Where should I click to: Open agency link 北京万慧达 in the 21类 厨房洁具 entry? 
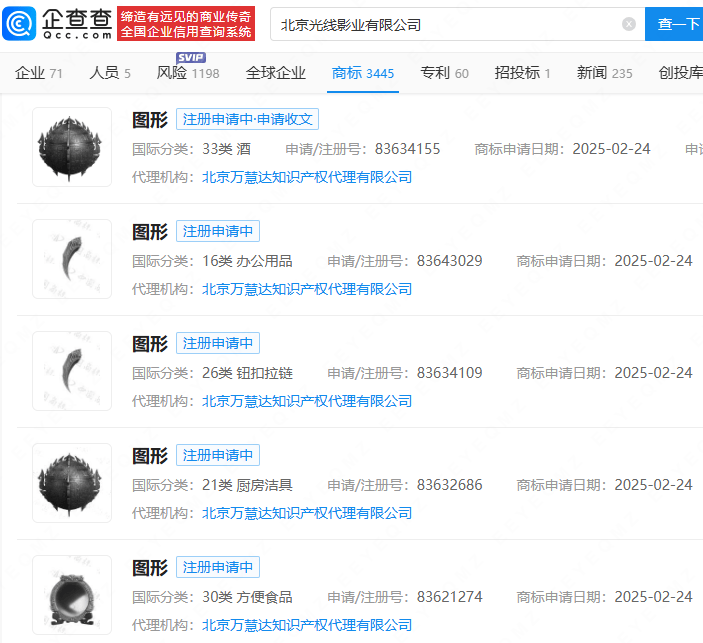click(307, 513)
